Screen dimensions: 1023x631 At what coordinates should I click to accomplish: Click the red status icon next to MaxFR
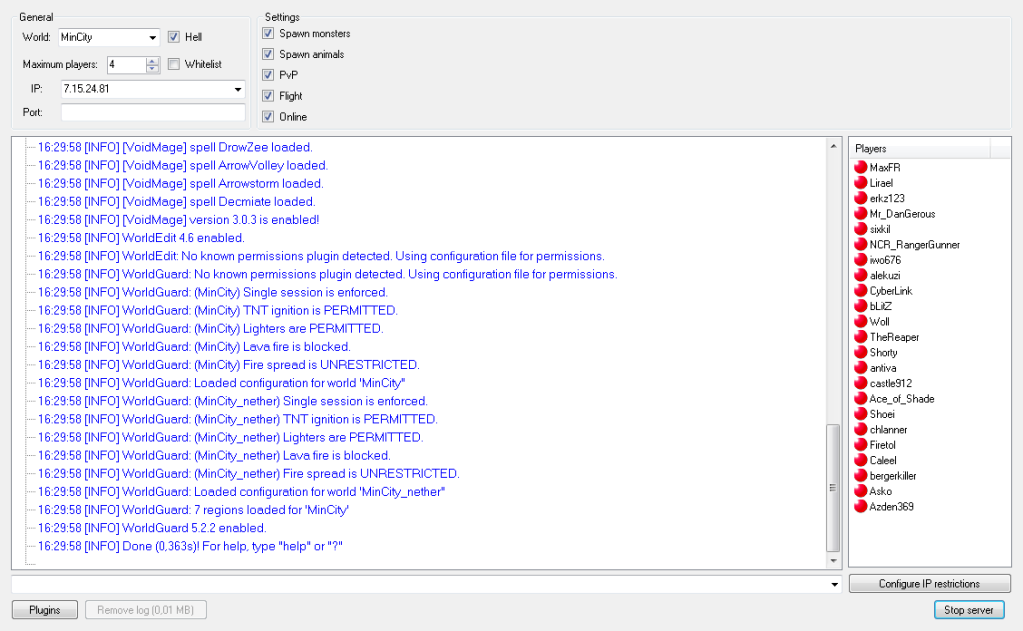coord(861,167)
